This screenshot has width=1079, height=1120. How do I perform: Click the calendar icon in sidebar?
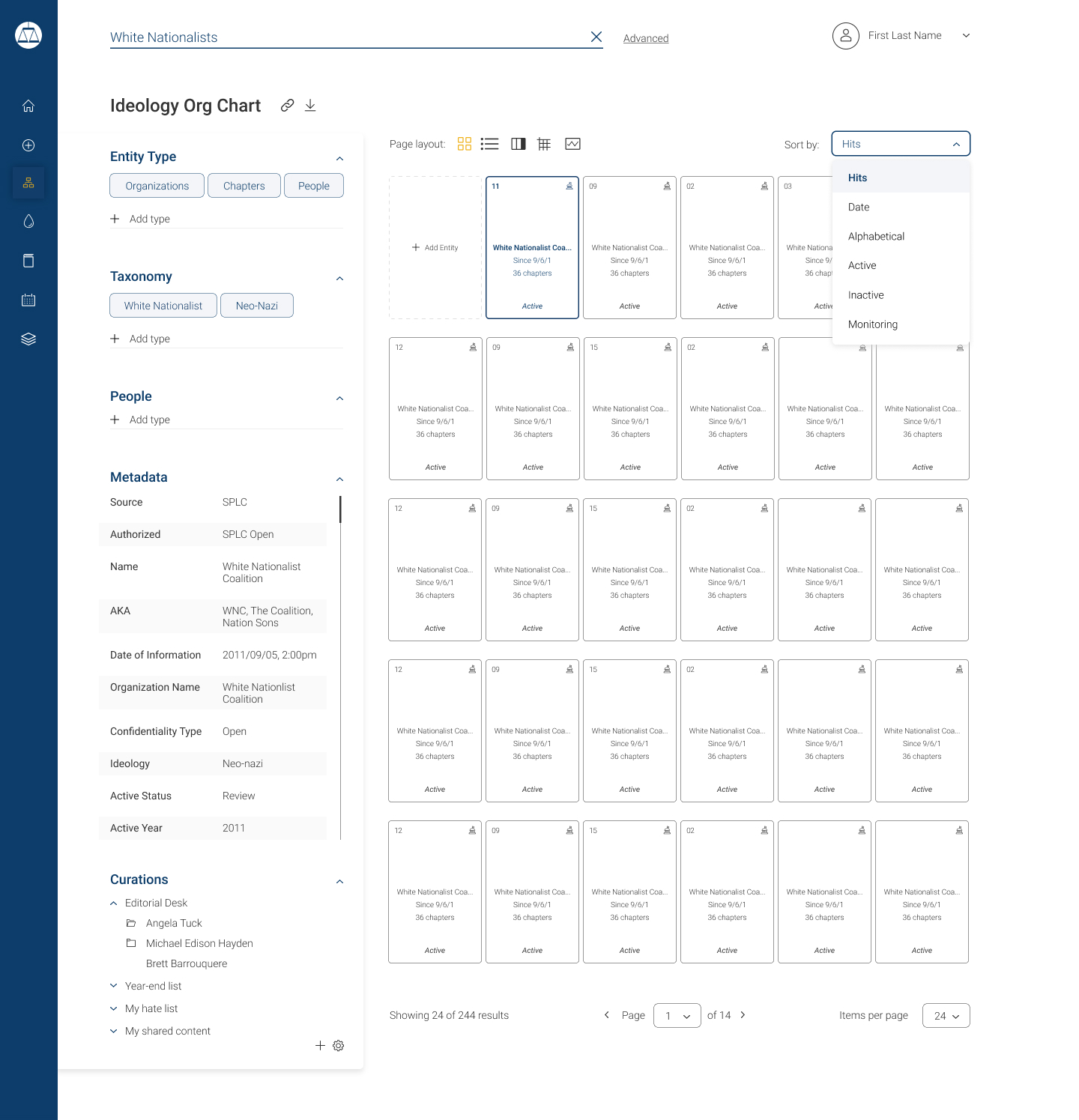click(28, 300)
